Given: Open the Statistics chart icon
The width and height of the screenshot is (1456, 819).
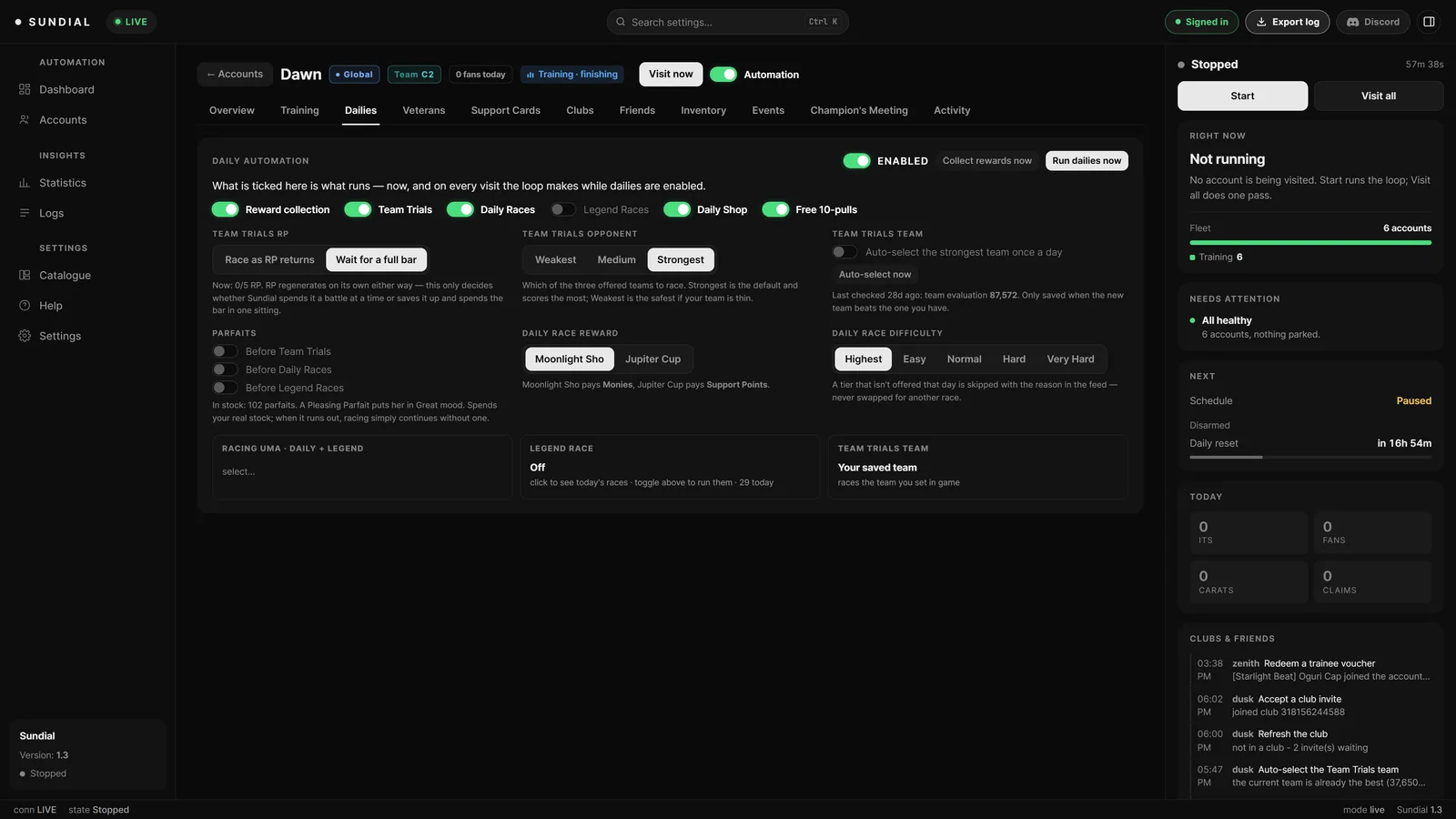Looking at the screenshot, I should click(x=25, y=183).
